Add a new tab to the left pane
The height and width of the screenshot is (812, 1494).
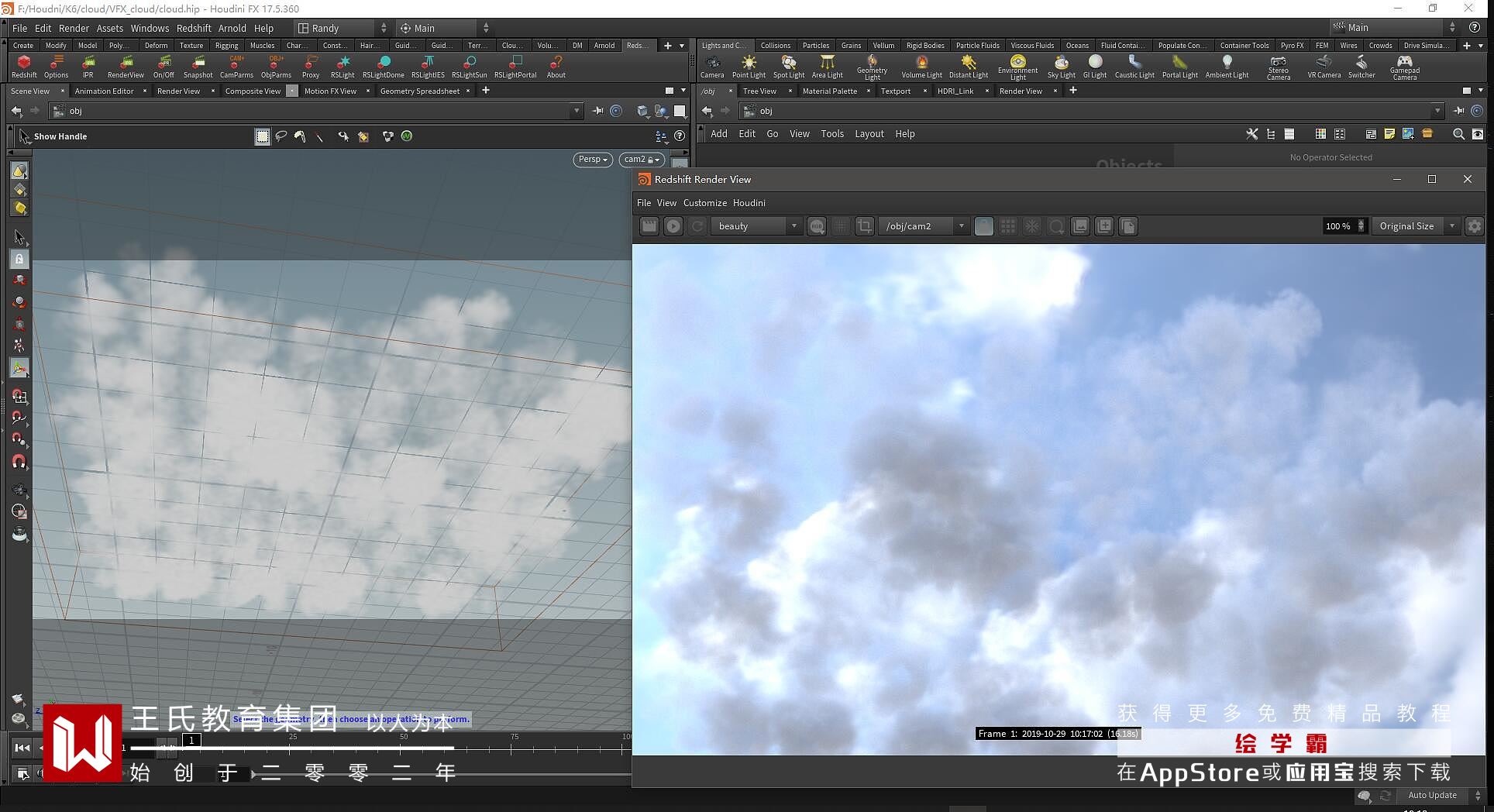pyautogui.click(x=486, y=91)
